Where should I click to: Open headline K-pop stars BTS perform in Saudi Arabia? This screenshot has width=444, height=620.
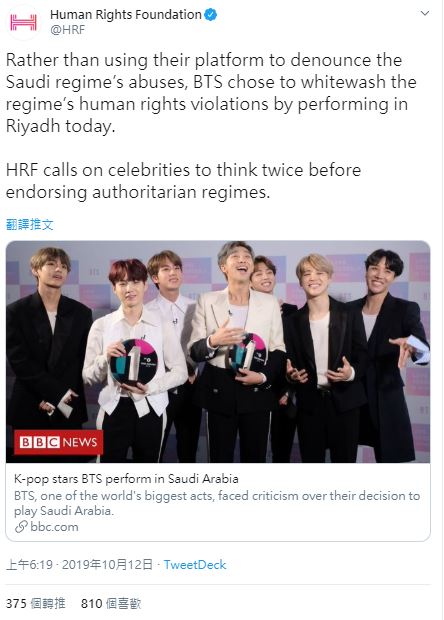click(126, 479)
